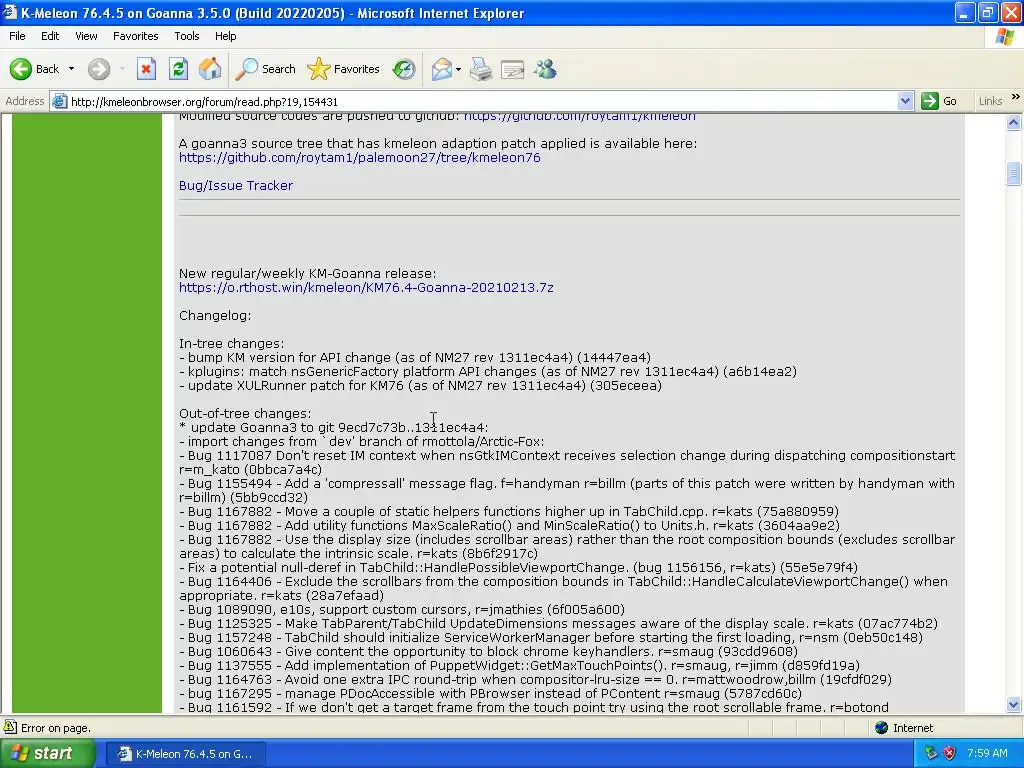Click the safely remove hardware tray icon

[x=931, y=754]
